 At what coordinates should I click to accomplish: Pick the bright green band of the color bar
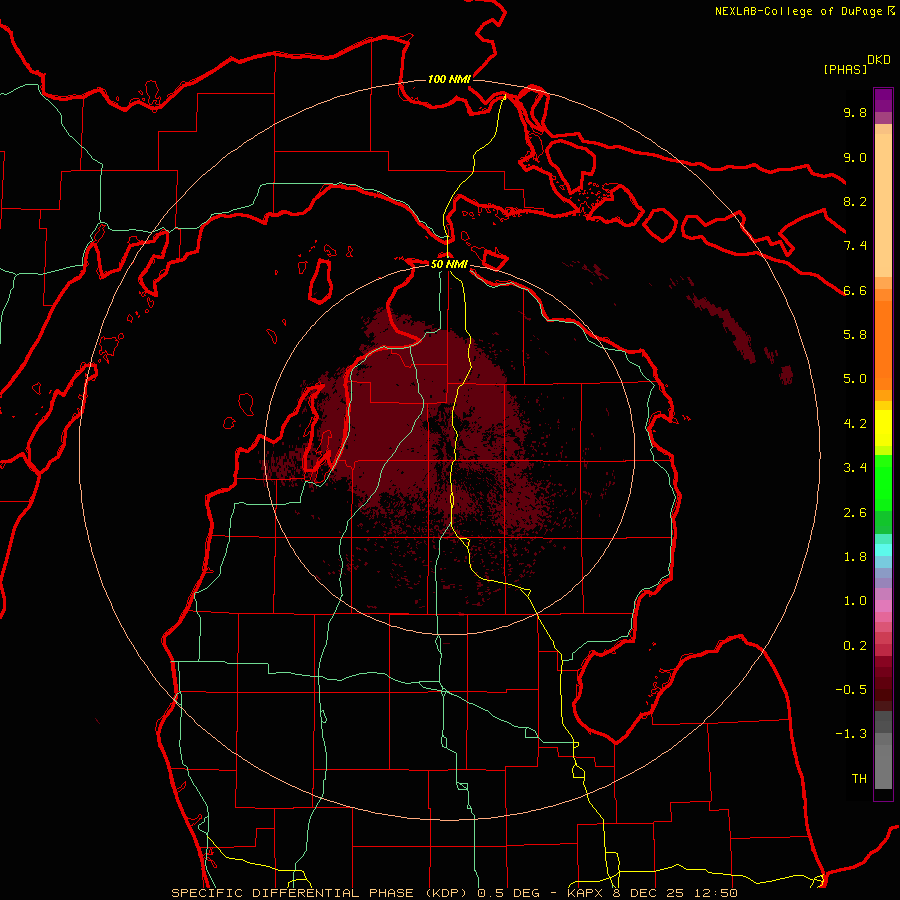883,481
